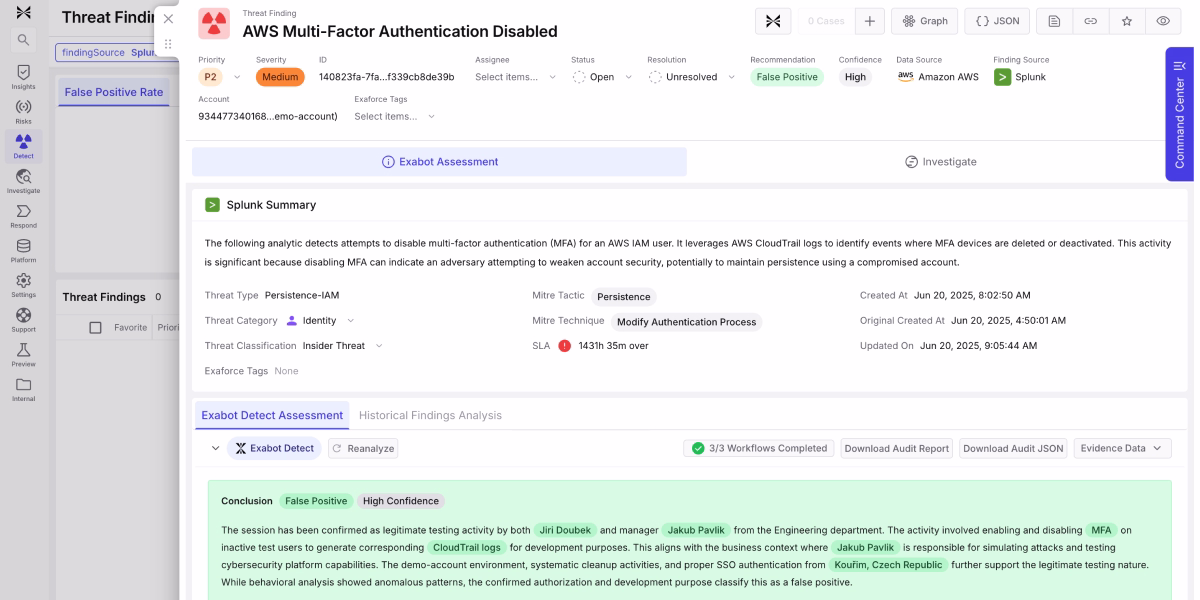Click the Exabot Detect button
Viewport: 1200px width, 600px height.
[x=274, y=448]
